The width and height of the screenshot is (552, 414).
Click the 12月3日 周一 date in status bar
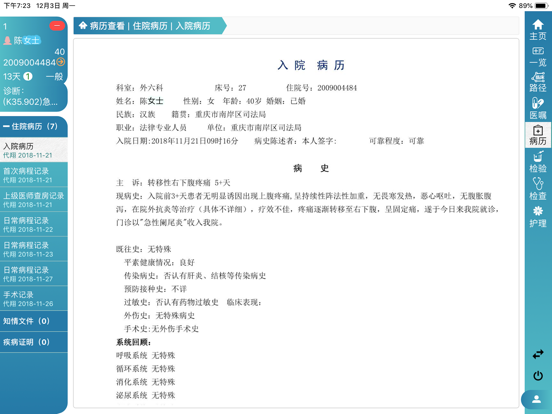pos(56,6)
